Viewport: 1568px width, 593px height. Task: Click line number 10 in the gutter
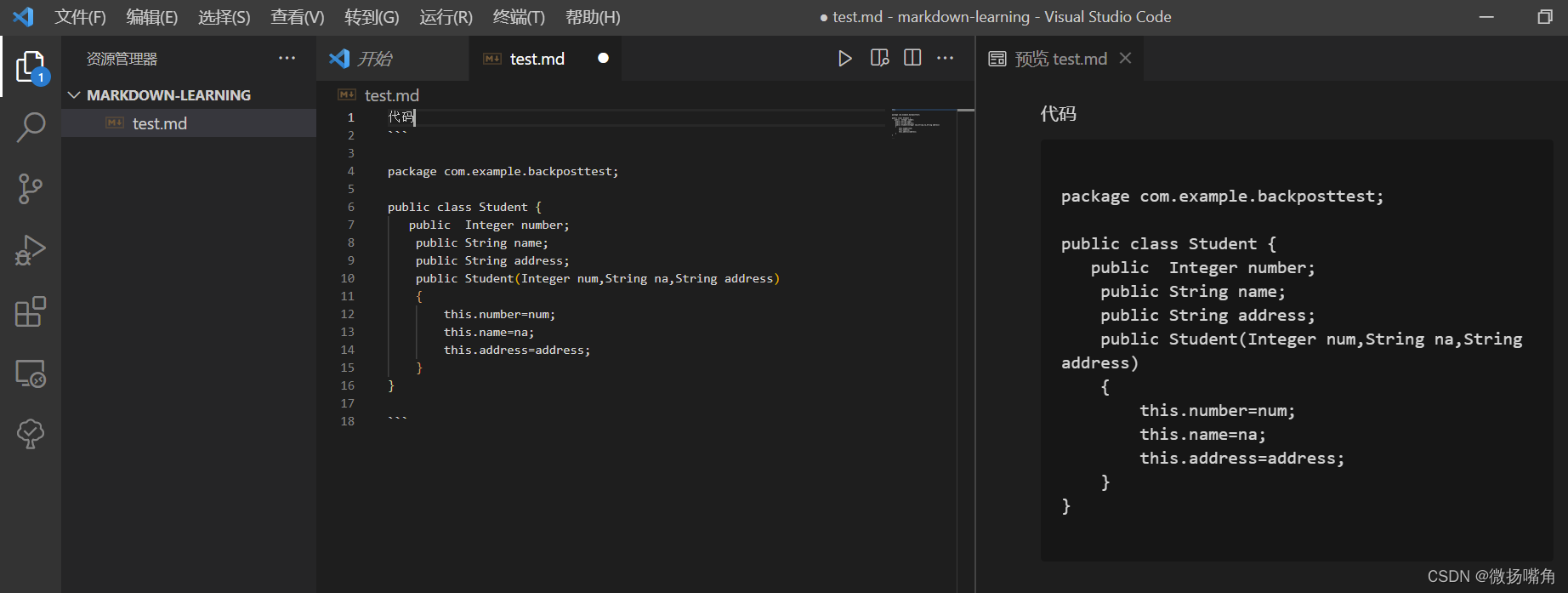pos(348,278)
